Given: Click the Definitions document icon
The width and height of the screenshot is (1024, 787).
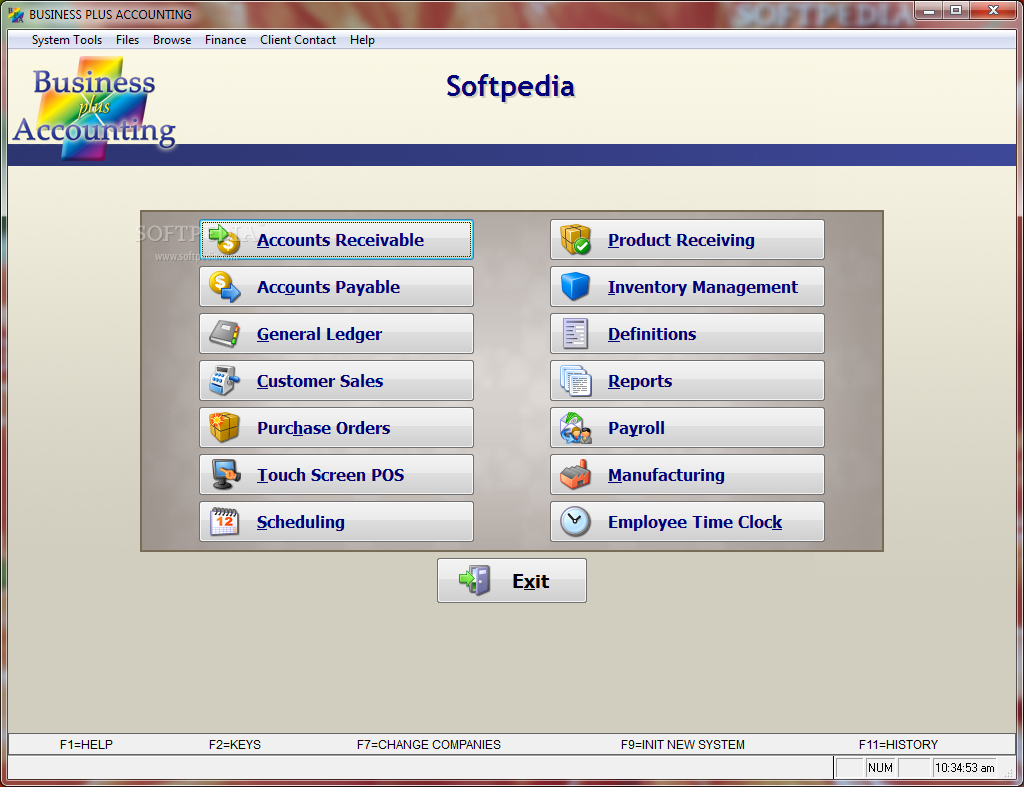Looking at the screenshot, I should click(x=575, y=334).
